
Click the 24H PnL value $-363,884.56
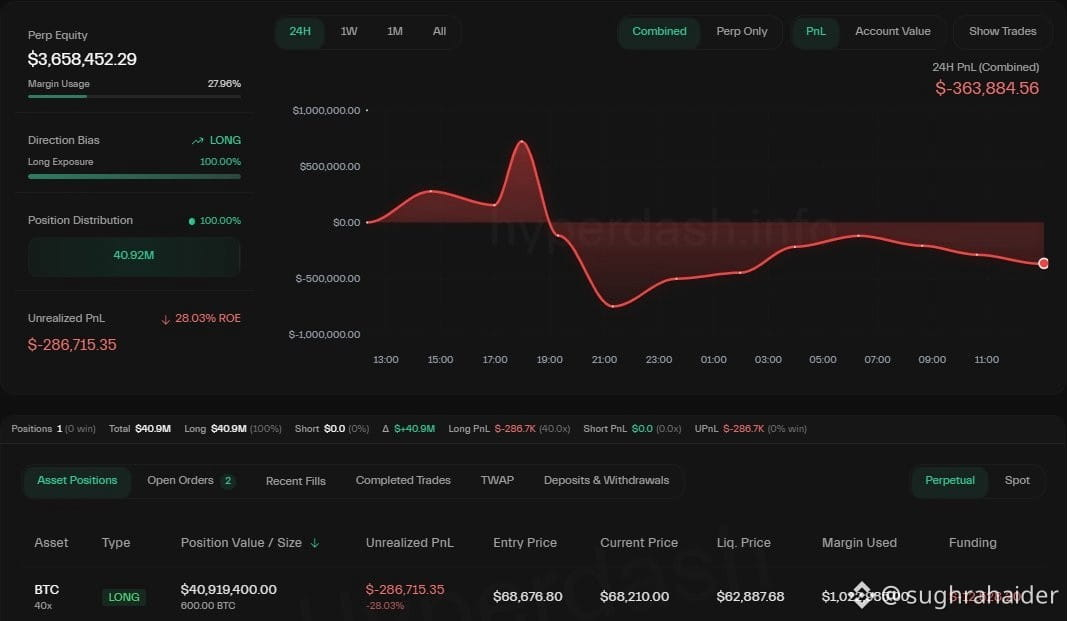coord(987,88)
